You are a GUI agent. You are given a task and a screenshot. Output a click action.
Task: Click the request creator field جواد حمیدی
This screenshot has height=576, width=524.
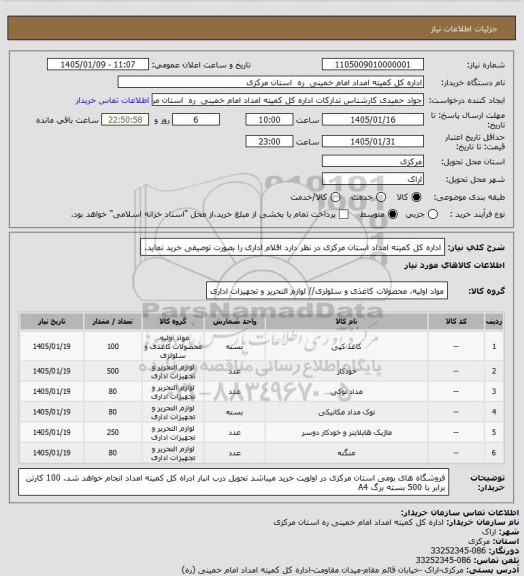click(x=288, y=100)
